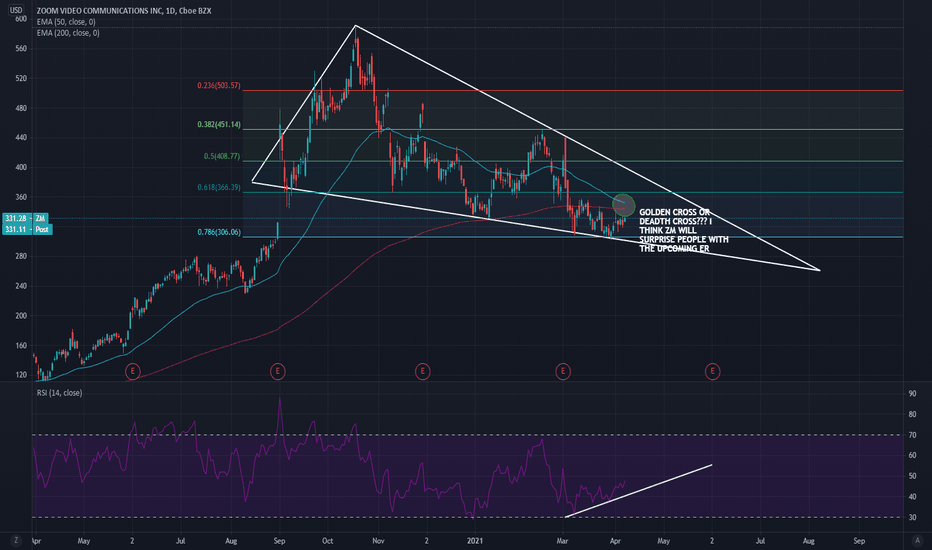
Task: Open the EMA (200, close, 0) indicator legend
Action: point(68,33)
